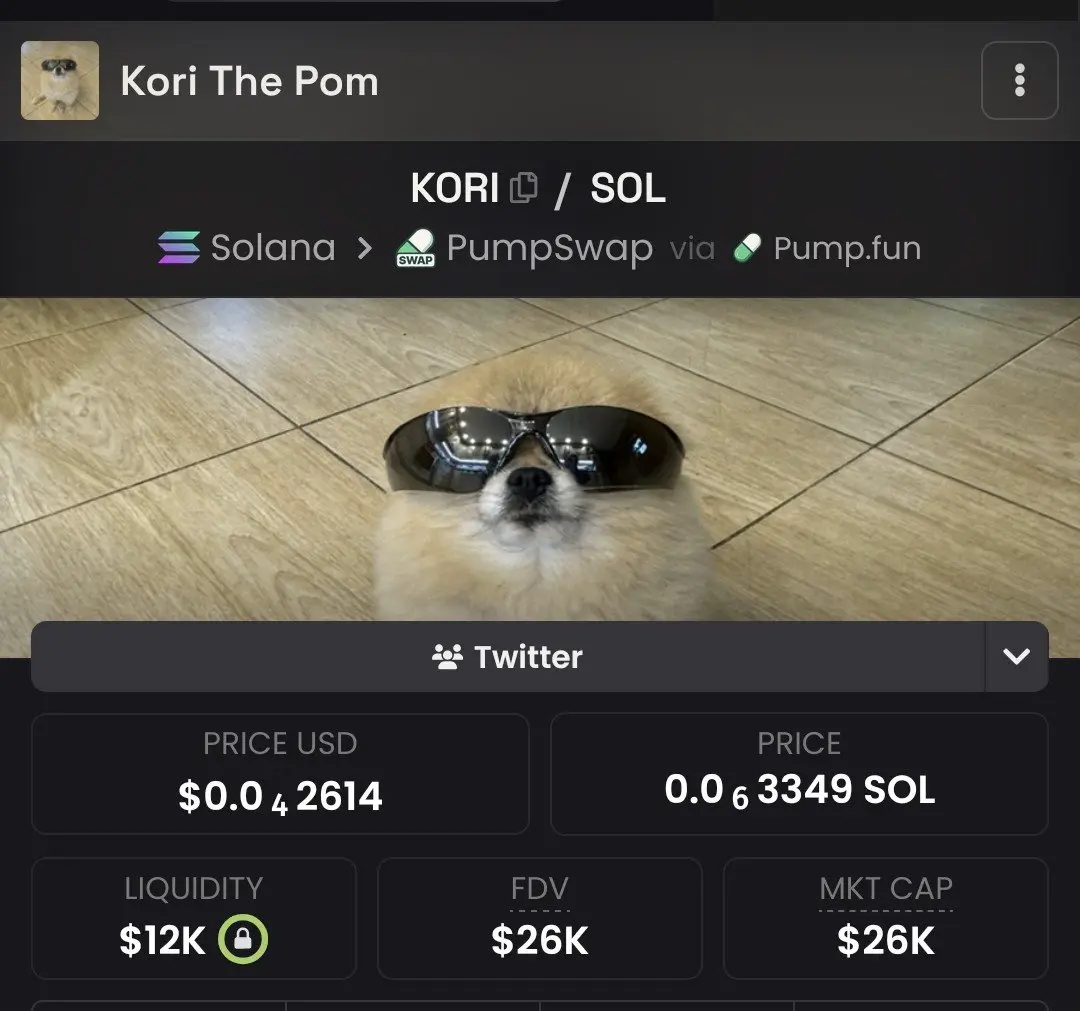Image resolution: width=1080 pixels, height=1011 pixels.
Task: Click the MKT CAP underlined label
Action: 886,889
